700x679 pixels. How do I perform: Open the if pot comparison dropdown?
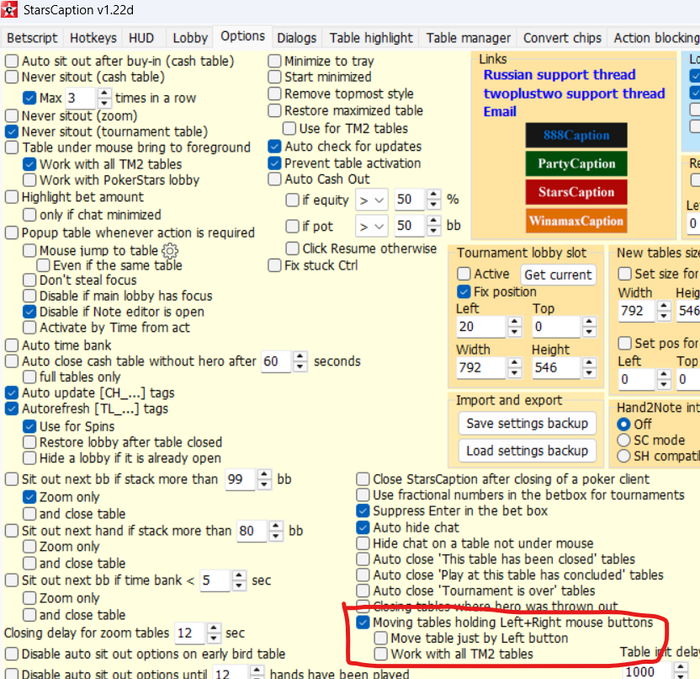(x=372, y=226)
